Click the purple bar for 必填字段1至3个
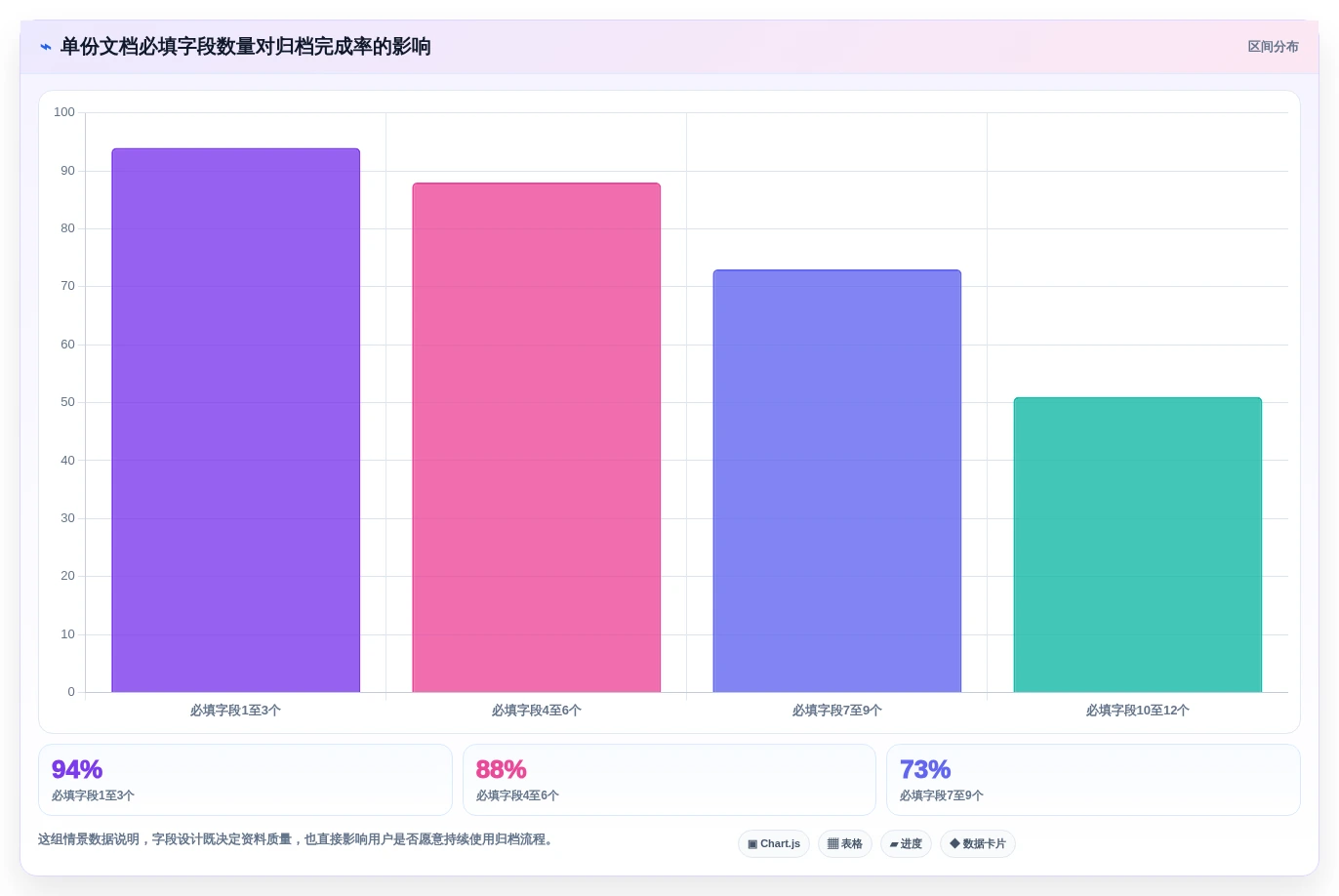 tap(236, 421)
